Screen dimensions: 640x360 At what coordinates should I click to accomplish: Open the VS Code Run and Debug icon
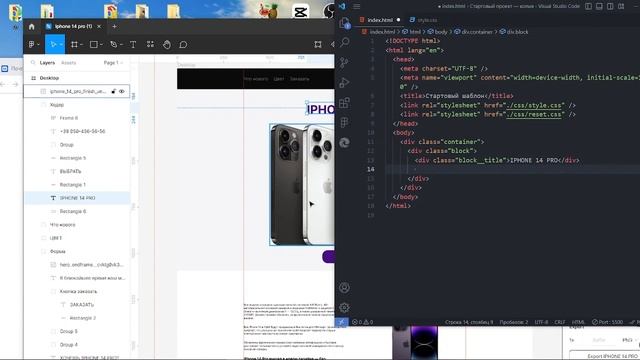click(344, 82)
